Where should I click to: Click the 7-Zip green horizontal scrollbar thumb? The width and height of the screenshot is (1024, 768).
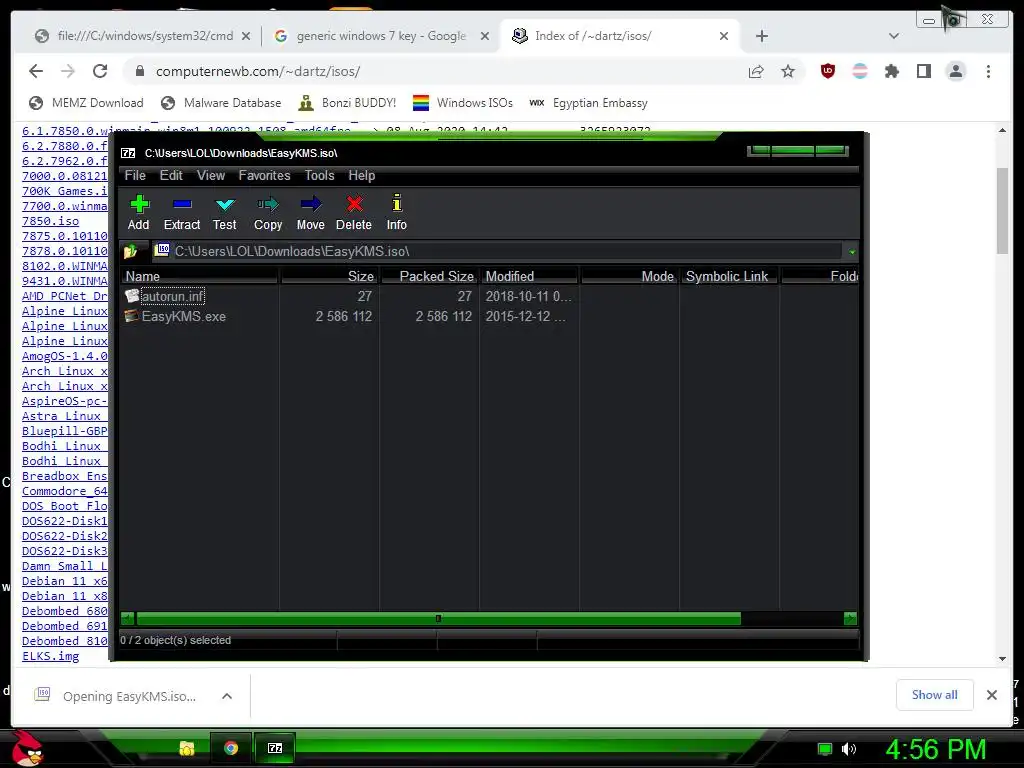(438, 618)
